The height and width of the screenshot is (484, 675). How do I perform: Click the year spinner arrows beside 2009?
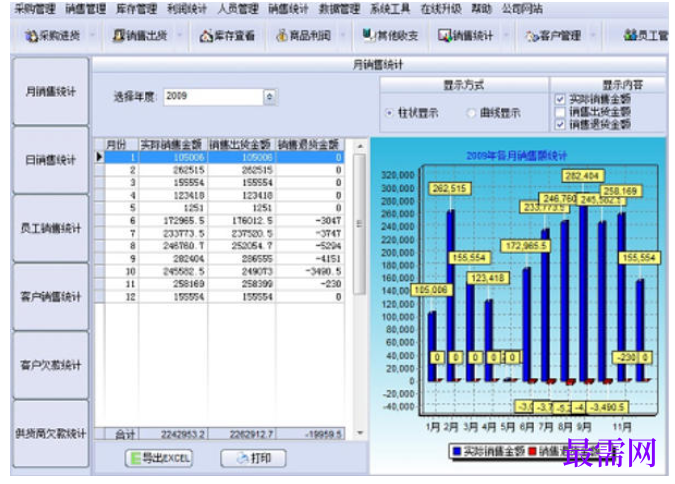coord(270,97)
